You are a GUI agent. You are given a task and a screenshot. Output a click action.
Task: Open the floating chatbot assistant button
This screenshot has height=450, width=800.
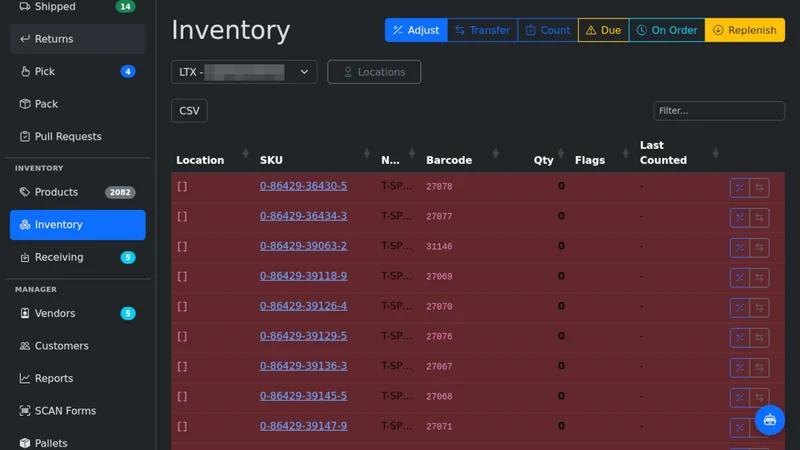(x=769, y=420)
